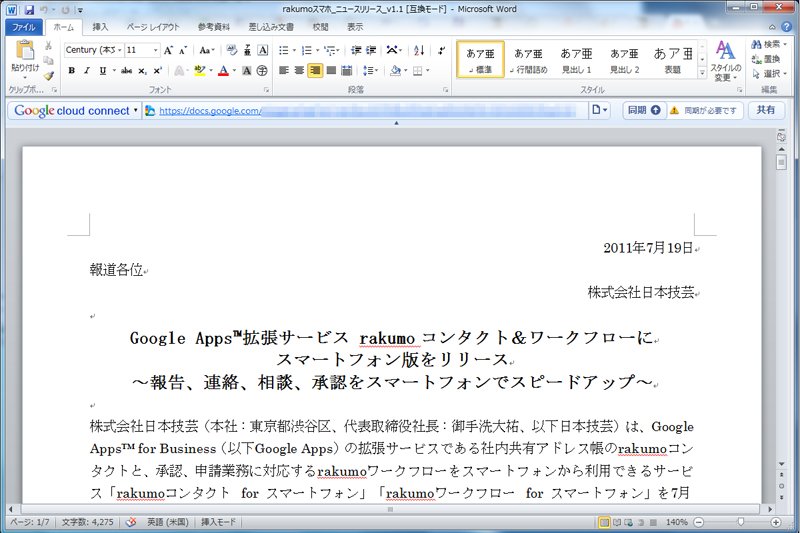Switch to Full Screen Reading view icon
This screenshot has width=800, height=533.
point(617,522)
